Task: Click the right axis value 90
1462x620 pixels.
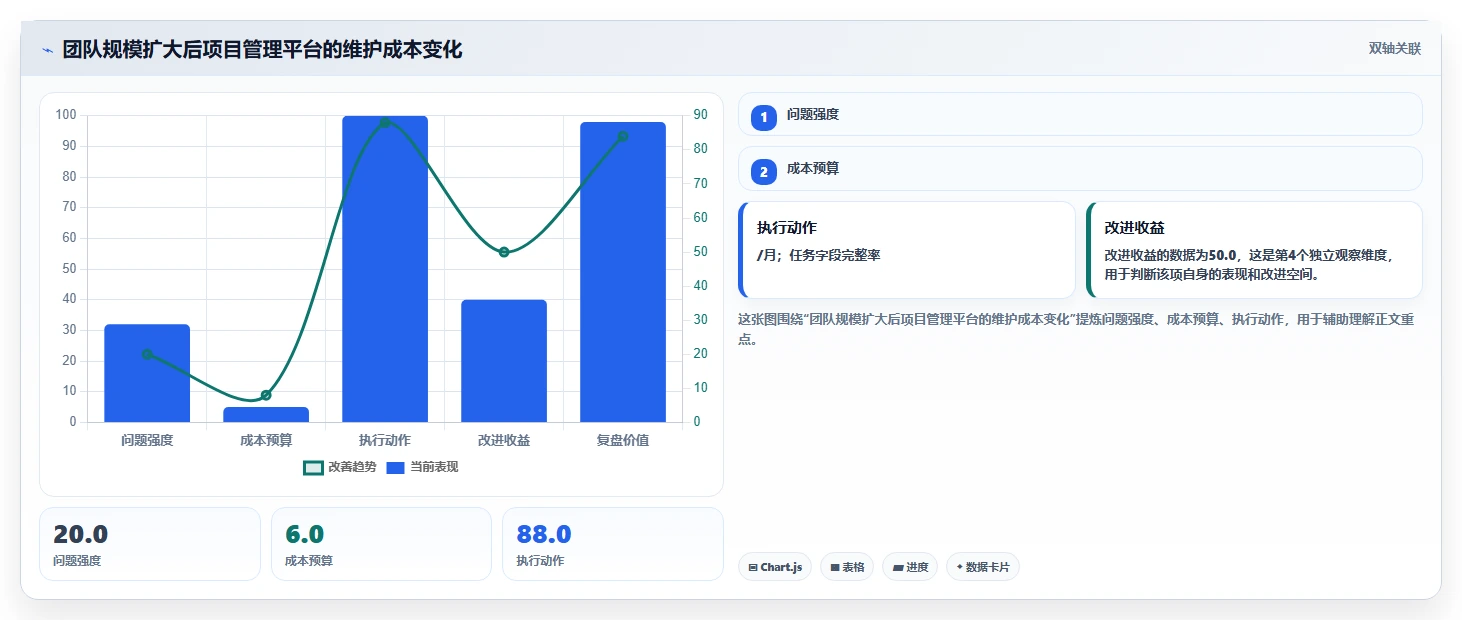Action: pyautogui.click(x=700, y=115)
